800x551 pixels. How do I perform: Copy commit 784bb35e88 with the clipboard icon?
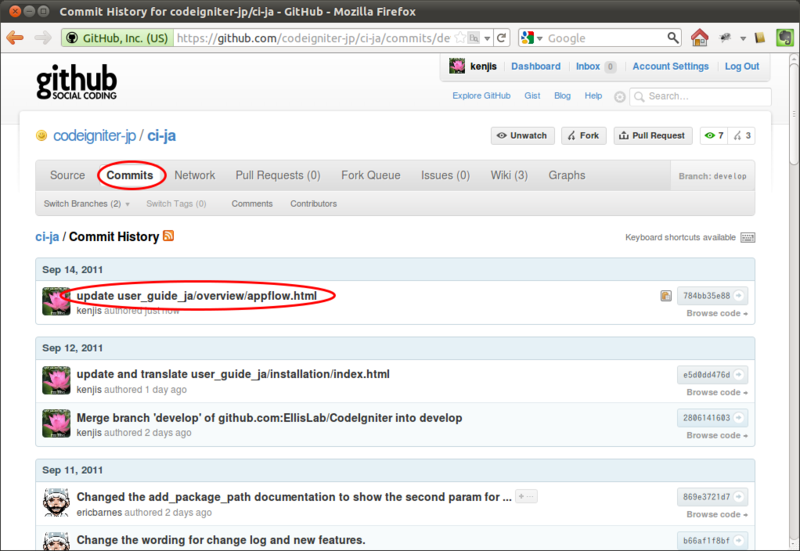click(666, 296)
